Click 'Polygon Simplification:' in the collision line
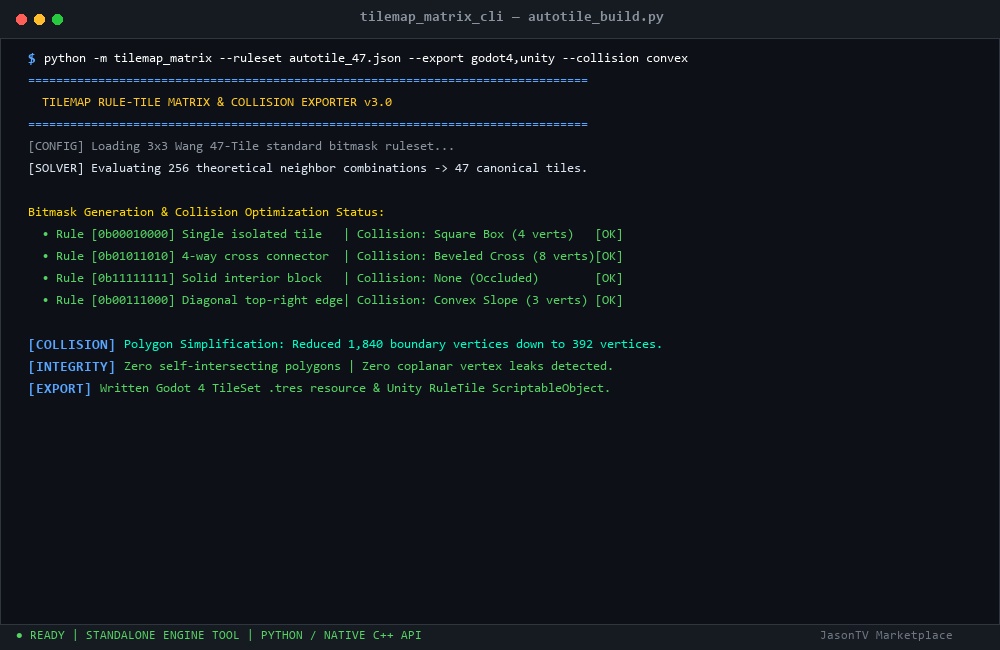This screenshot has width=1000, height=650. (204, 344)
